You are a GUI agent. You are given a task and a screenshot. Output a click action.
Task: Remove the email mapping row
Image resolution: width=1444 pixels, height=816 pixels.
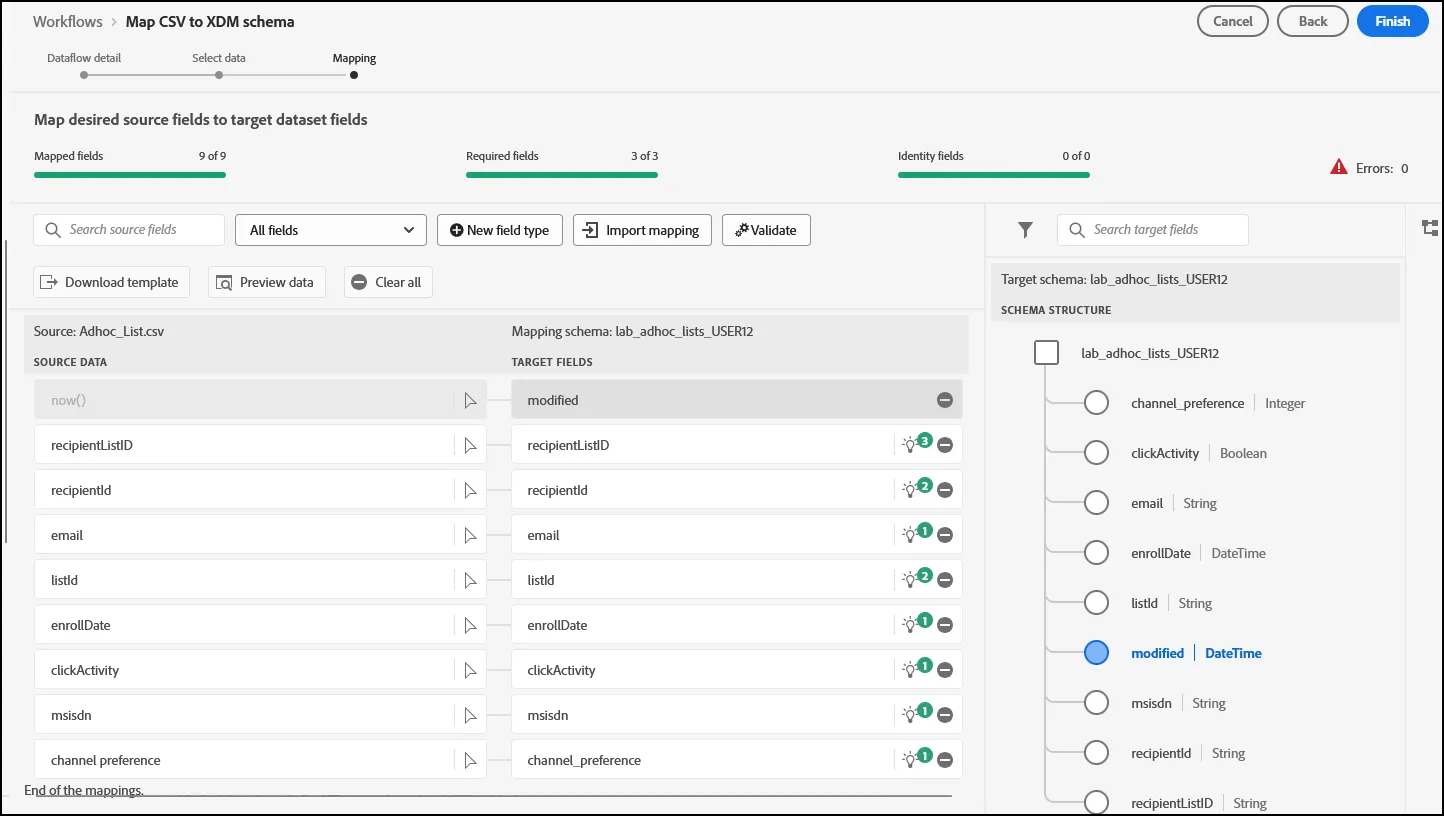945,535
